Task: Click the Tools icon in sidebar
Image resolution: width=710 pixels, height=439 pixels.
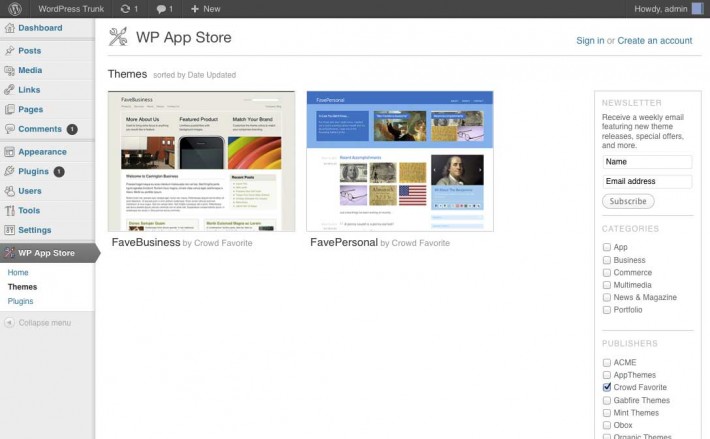Action: coord(10,210)
